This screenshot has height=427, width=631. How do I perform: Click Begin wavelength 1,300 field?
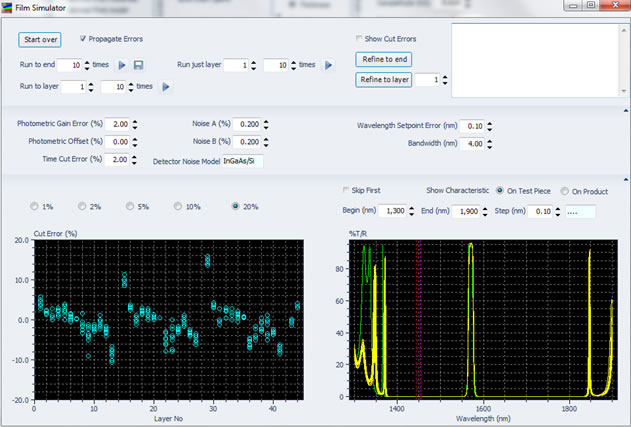[393, 211]
